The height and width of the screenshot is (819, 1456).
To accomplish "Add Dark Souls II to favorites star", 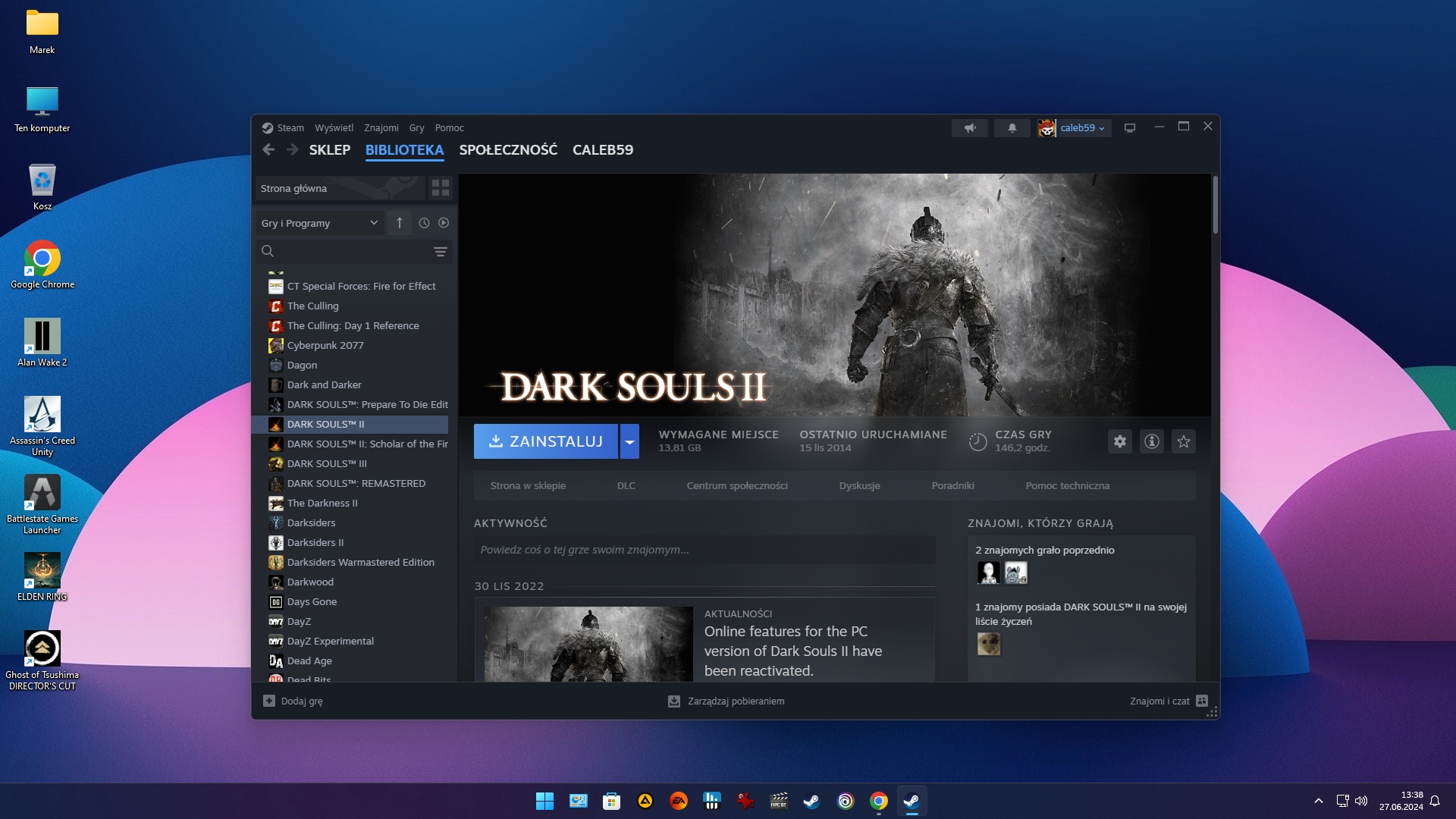I will coord(1184,441).
